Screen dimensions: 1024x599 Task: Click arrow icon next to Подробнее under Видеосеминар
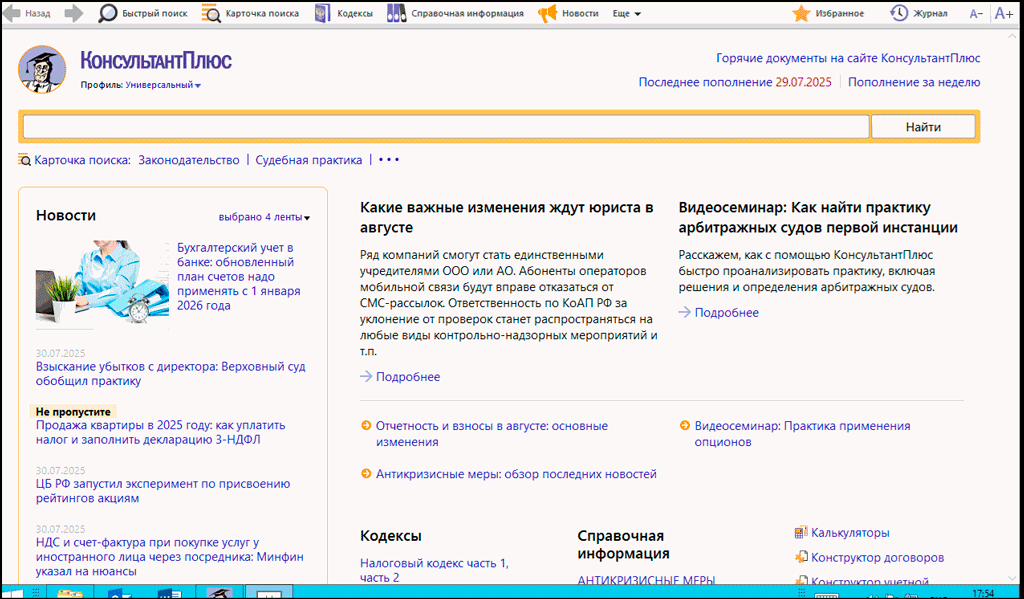coord(684,312)
